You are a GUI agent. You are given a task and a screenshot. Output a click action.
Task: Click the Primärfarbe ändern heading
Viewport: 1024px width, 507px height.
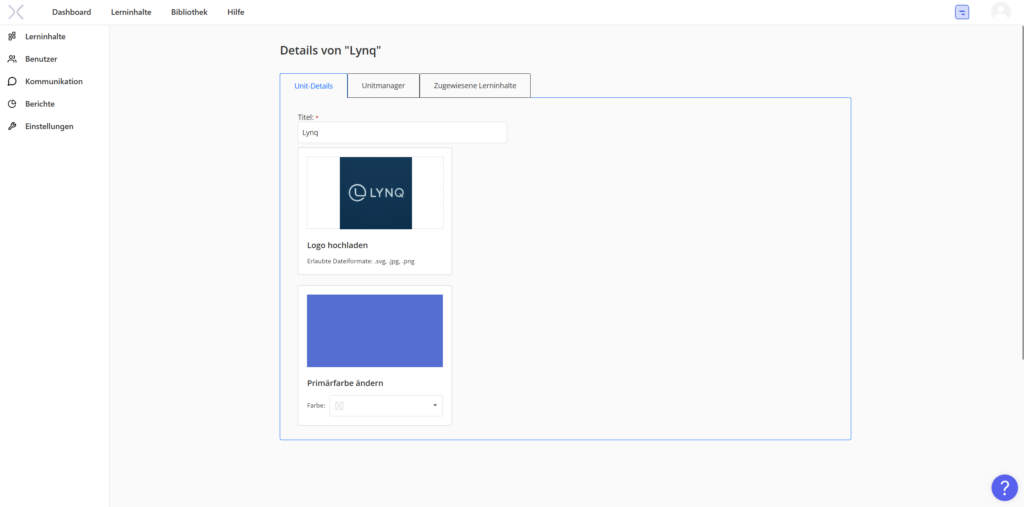[345, 383]
